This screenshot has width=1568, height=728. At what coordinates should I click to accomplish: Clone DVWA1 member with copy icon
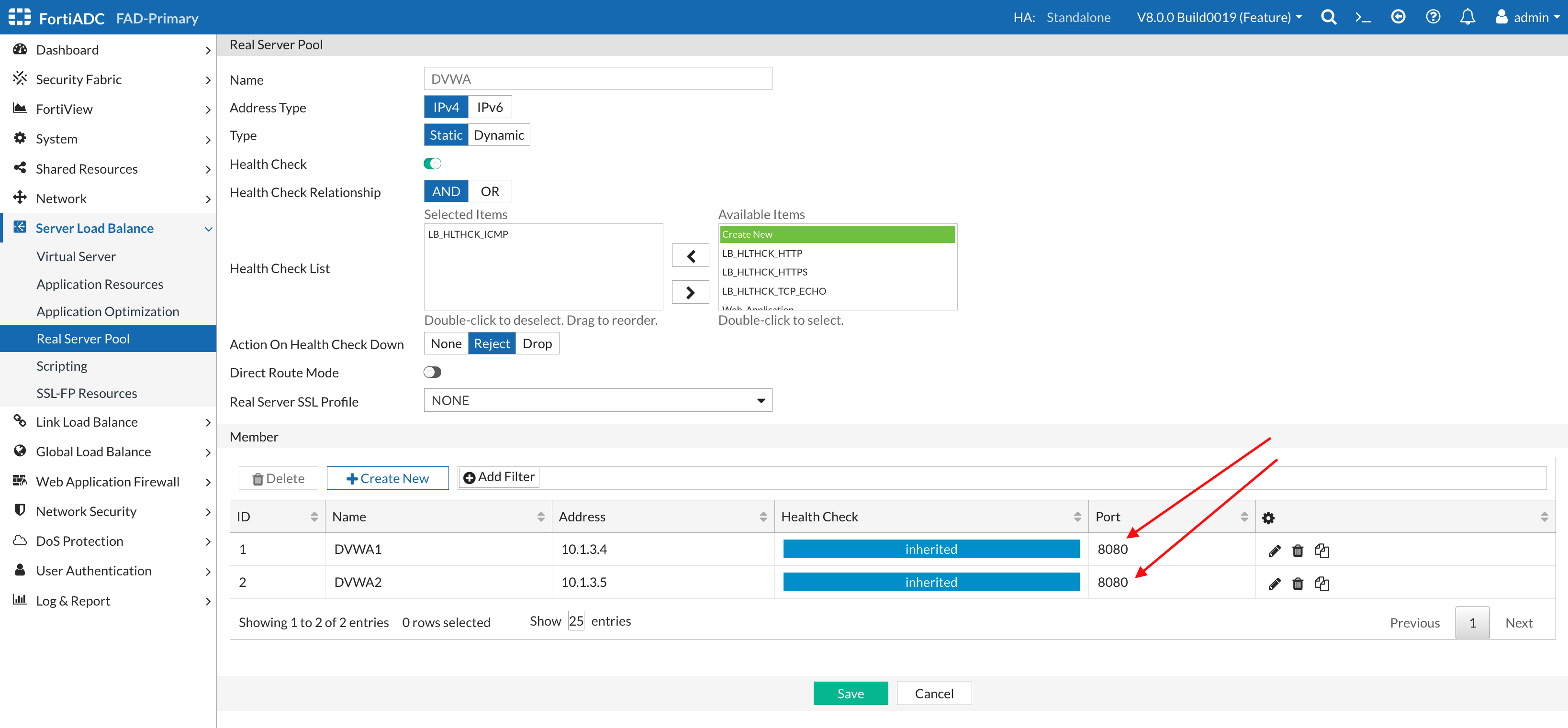pyautogui.click(x=1322, y=551)
